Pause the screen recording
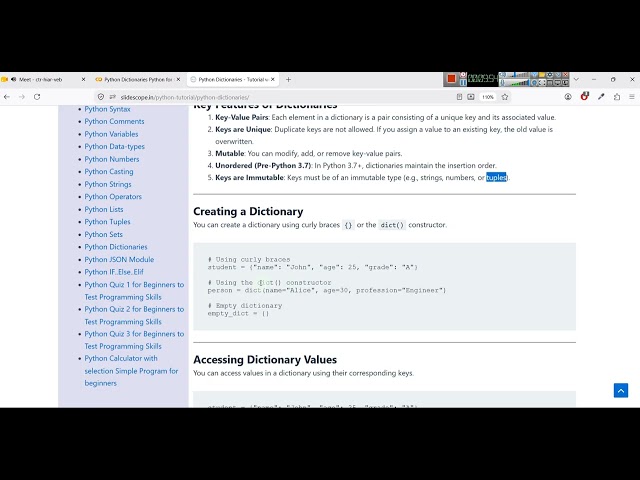The width and height of the screenshot is (640, 480). click(463, 83)
